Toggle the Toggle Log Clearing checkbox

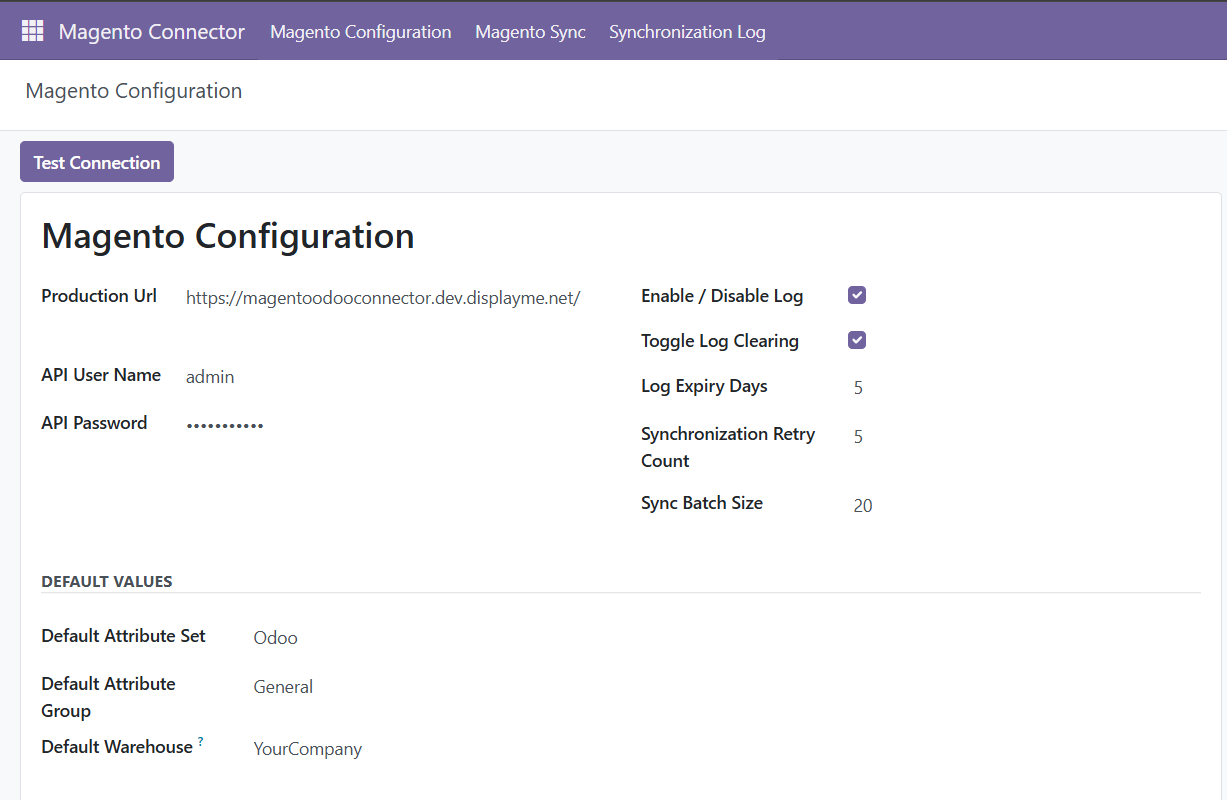pos(857,340)
